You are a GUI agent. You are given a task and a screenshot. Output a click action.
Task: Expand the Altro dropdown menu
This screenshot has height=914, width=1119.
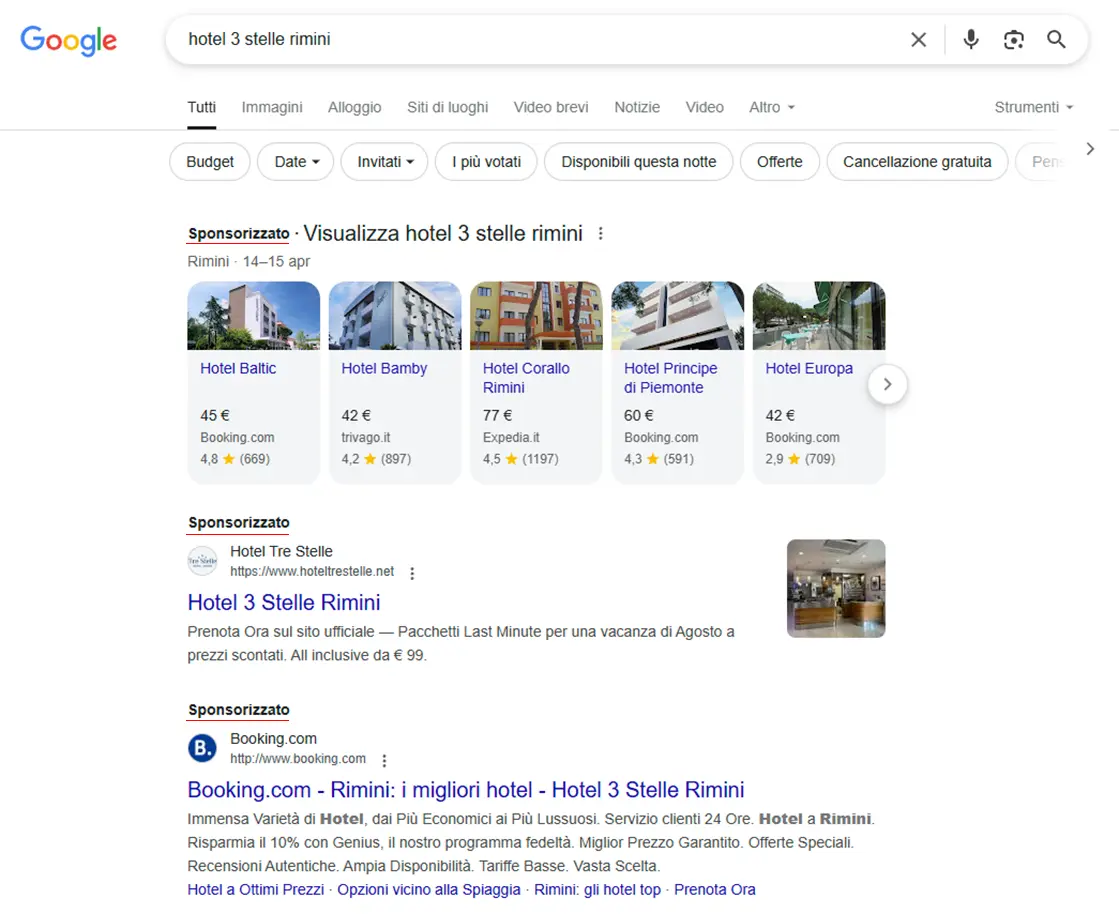point(771,107)
